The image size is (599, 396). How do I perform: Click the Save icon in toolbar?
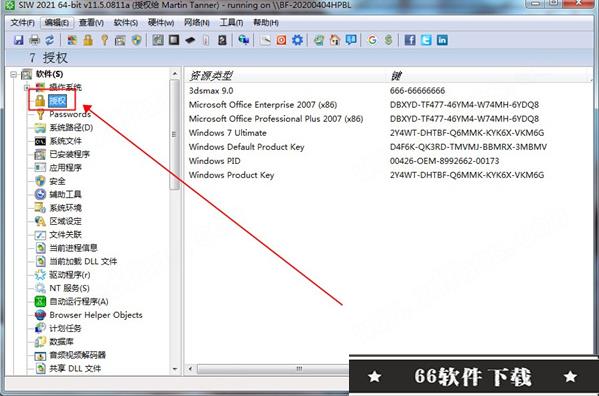pos(18,40)
